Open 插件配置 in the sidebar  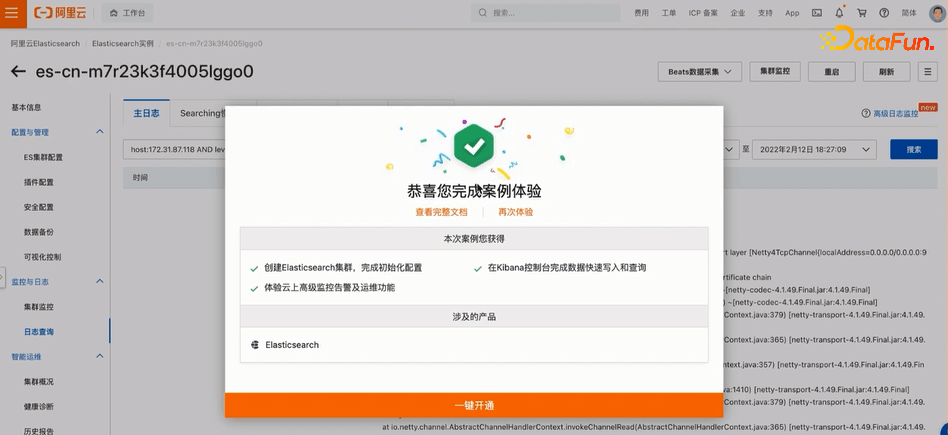click(39, 182)
